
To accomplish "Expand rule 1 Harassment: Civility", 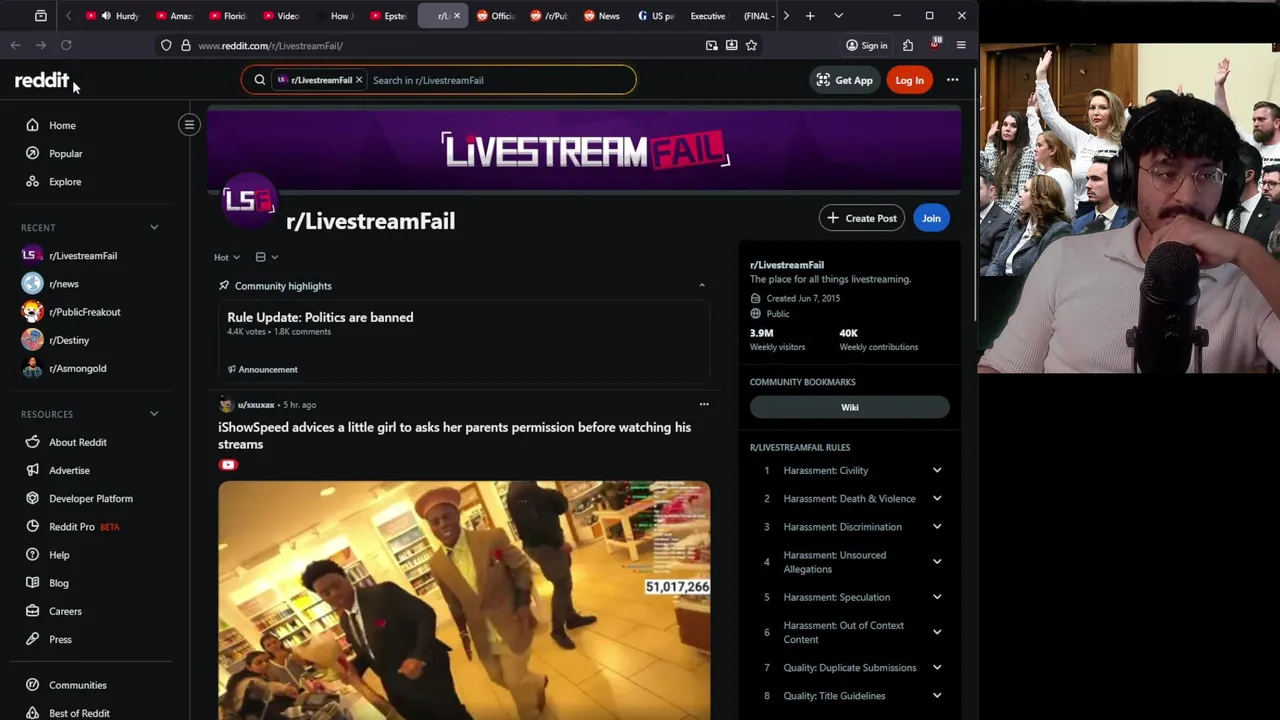I will pos(937,470).
